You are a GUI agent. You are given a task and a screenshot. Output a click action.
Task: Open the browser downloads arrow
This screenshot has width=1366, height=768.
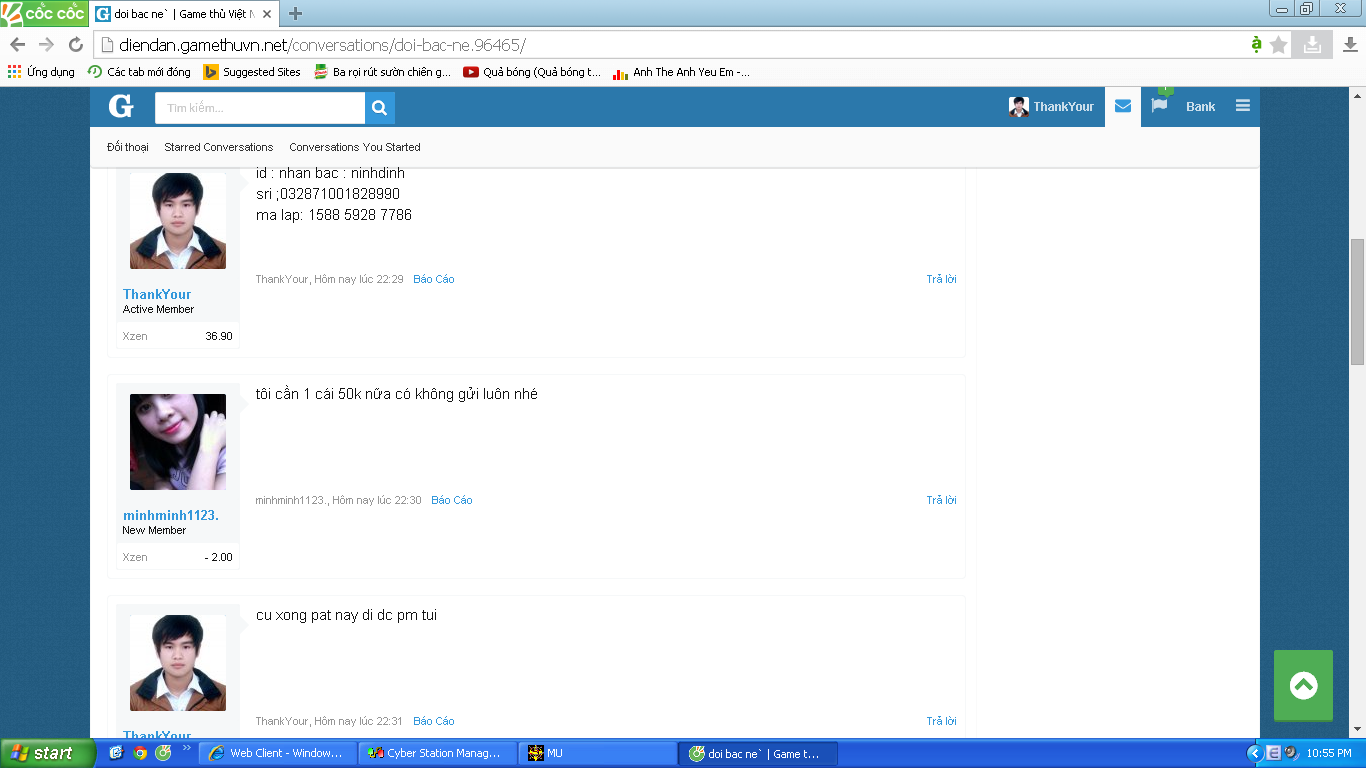pyautogui.click(x=1350, y=45)
